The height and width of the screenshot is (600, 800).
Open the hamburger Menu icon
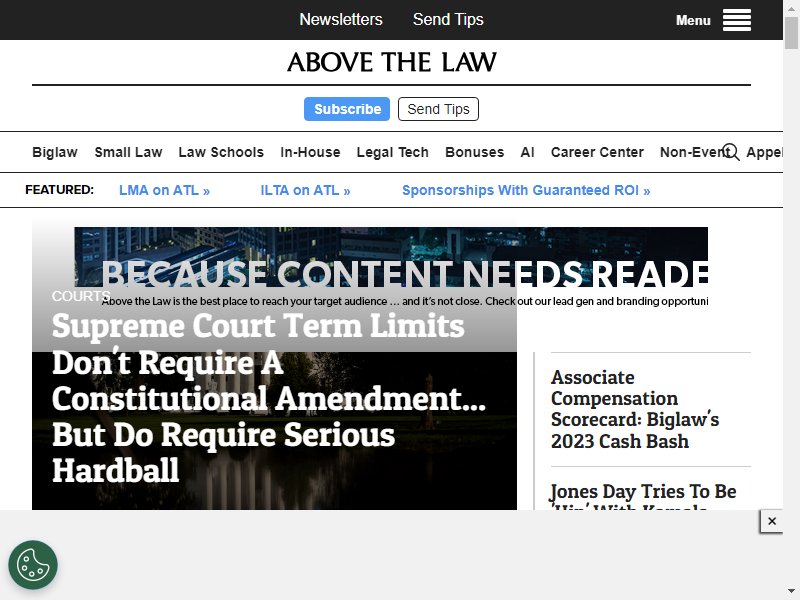click(x=736, y=20)
